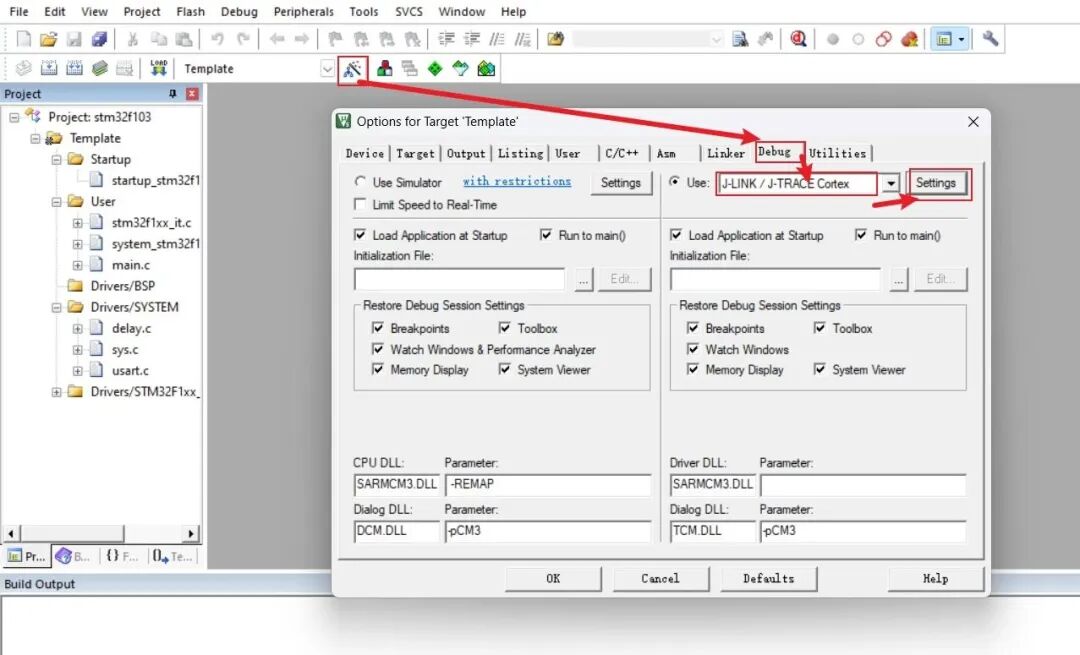Toggle Watch Windows & Performance Analyzer checkbox
The width and height of the screenshot is (1080, 655).
coord(378,350)
